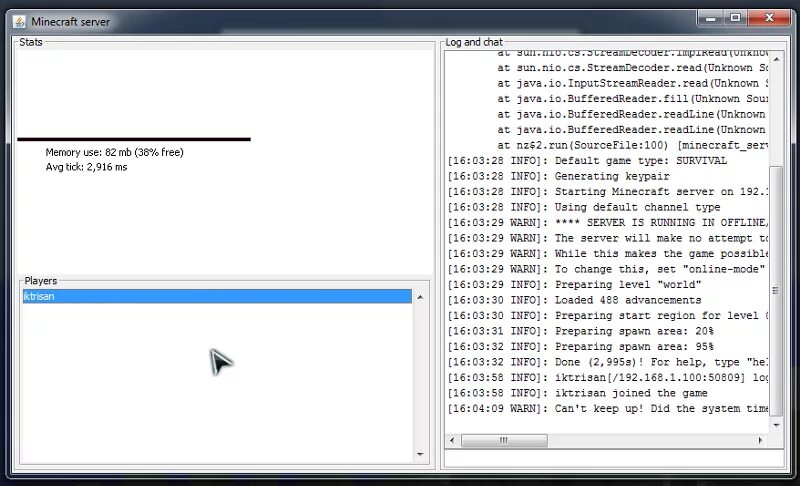Click log line "Preparing spawn area: 95%"
Image resolution: width=800 pixels, height=486 pixels.
(x=581, y=346)
